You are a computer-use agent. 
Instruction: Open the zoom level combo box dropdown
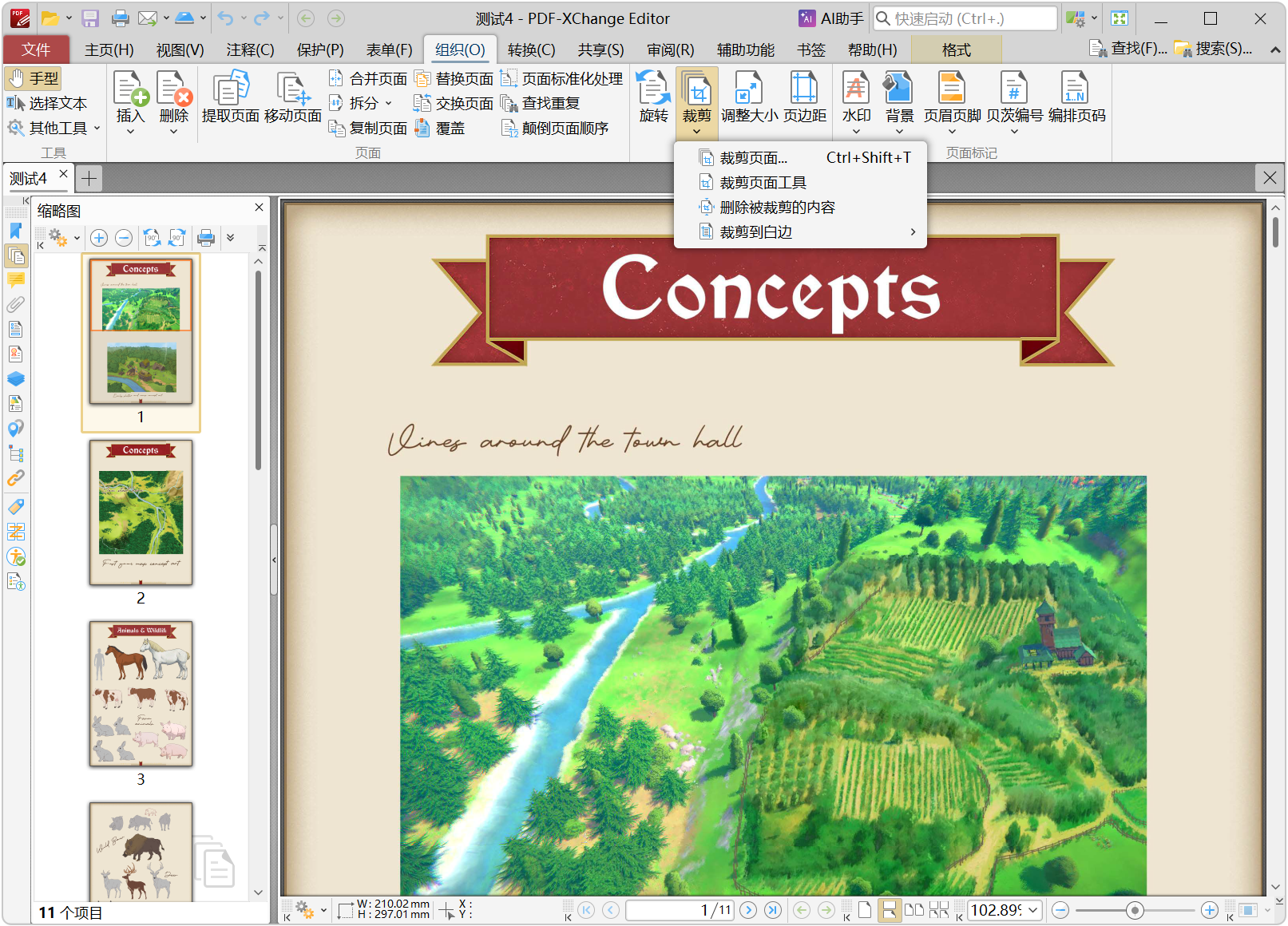pos(1033,910)
